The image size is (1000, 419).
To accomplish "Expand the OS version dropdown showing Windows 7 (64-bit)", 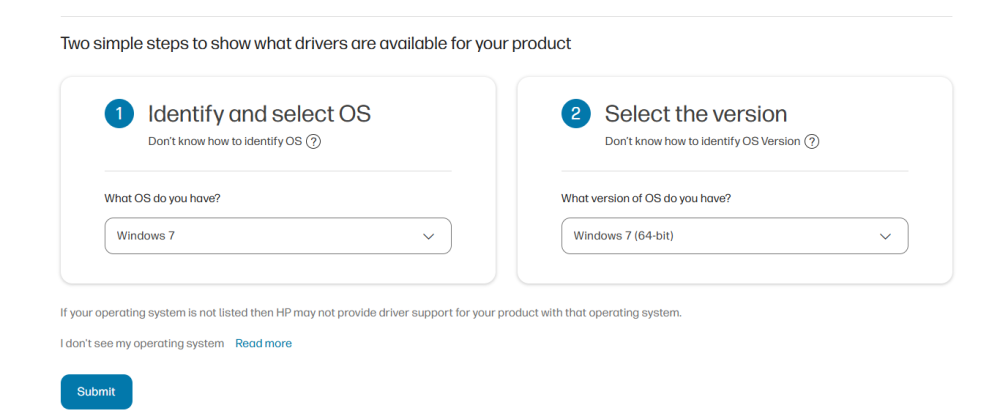I will click(x=734, y=236).
